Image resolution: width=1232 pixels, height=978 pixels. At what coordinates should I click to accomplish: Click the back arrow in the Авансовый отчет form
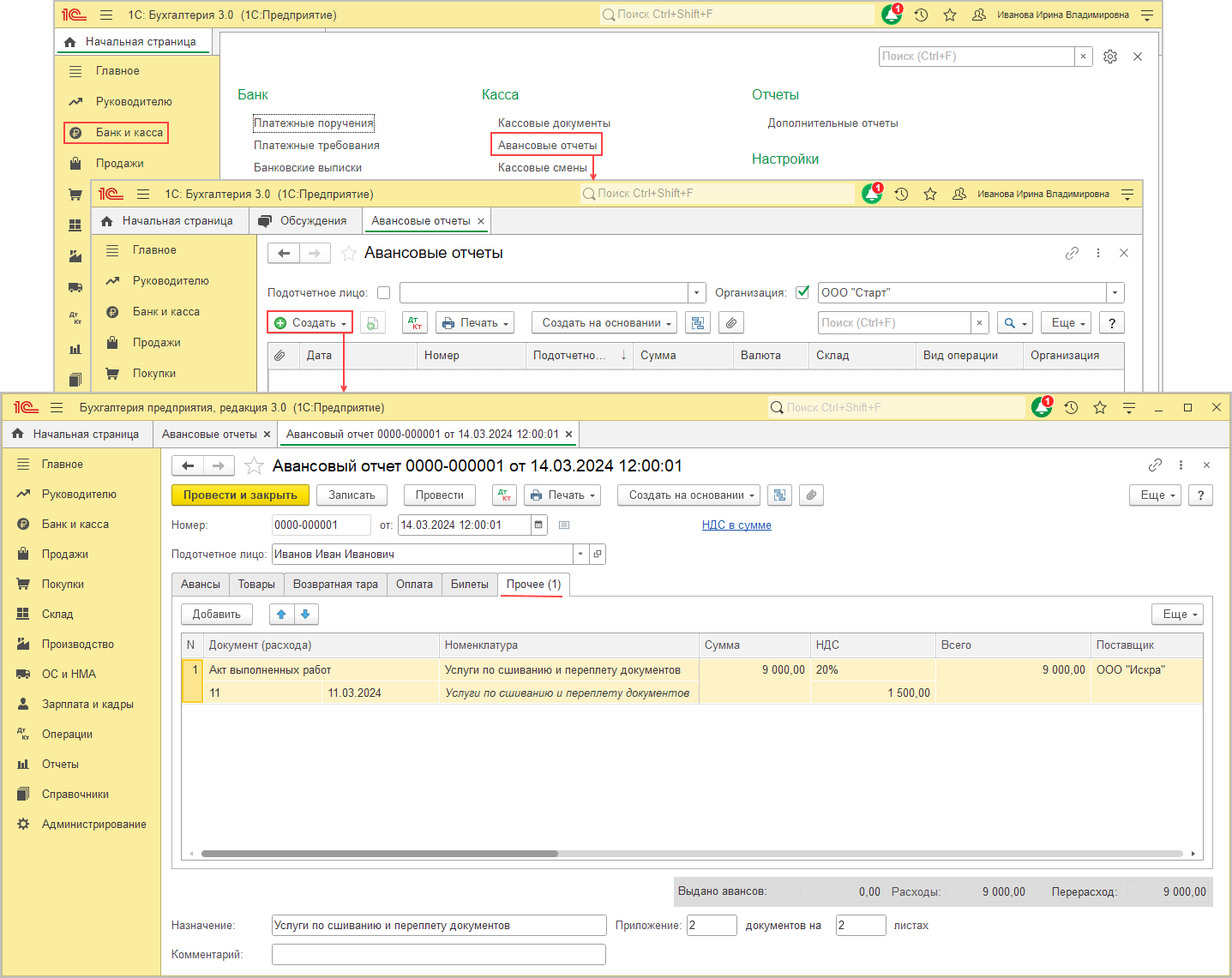coord(188,465)
